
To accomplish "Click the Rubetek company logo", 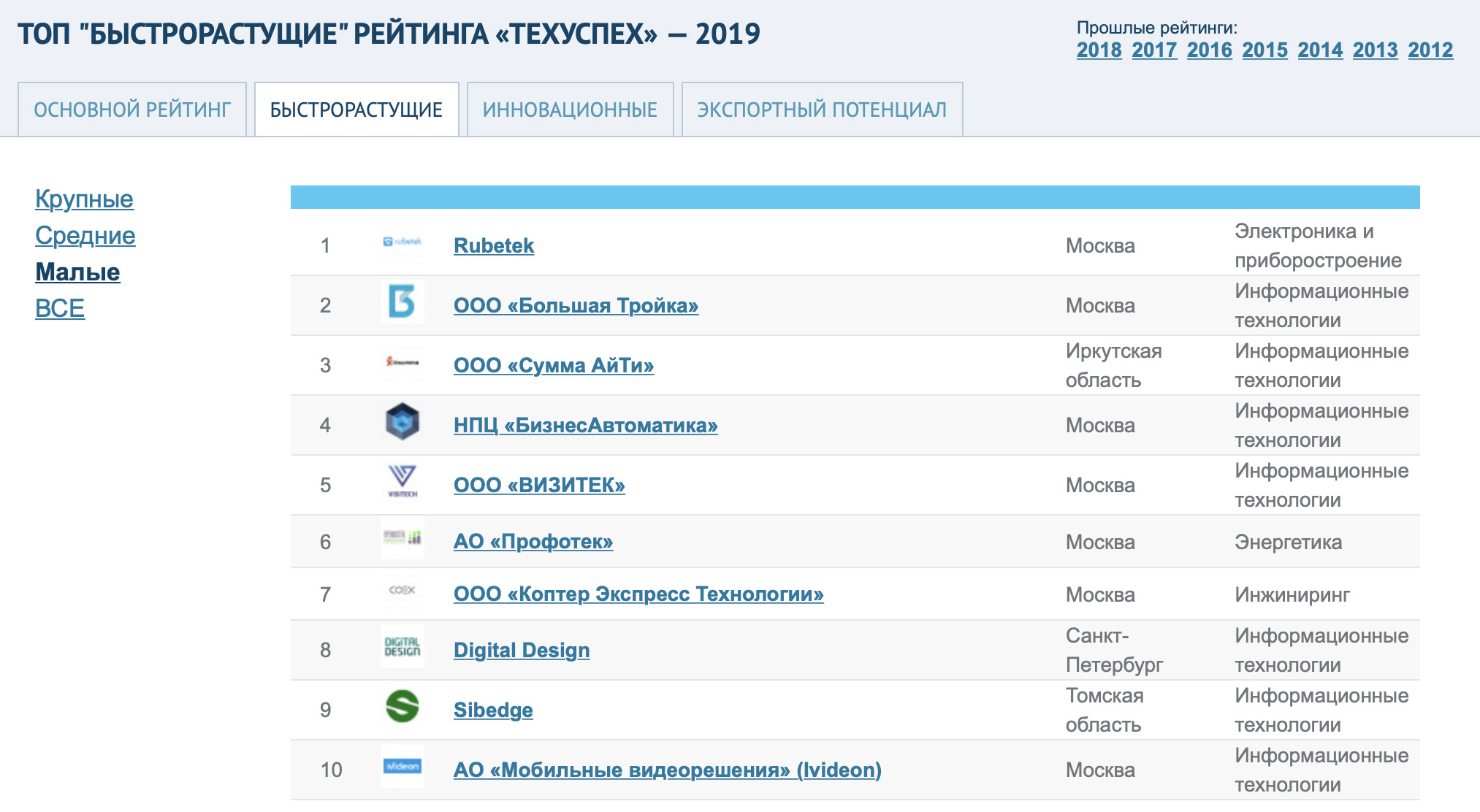I will (403, 242).
